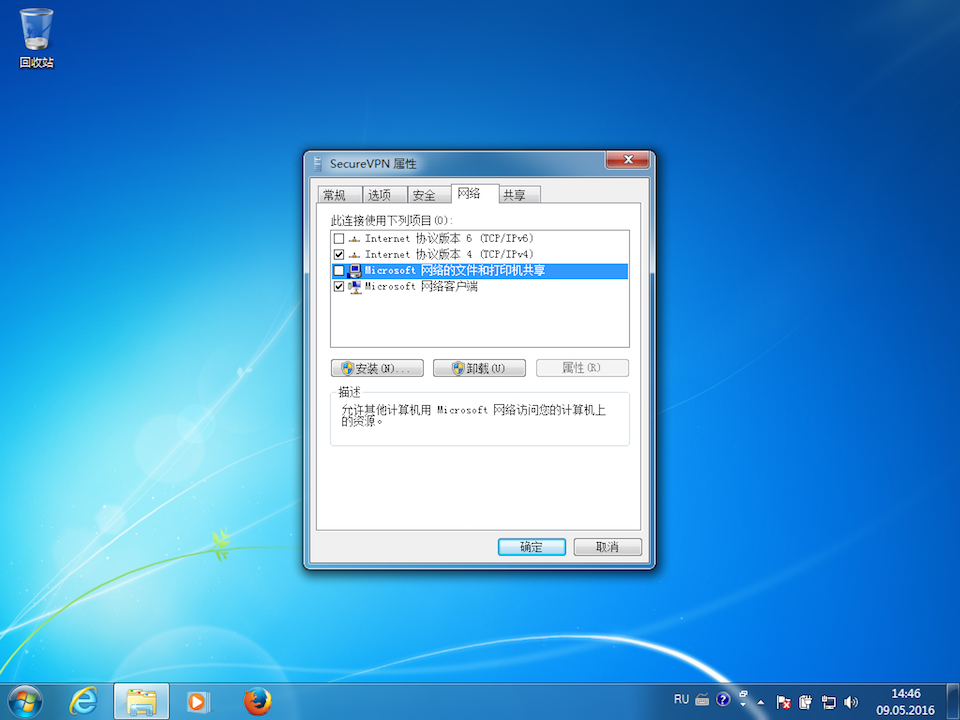Close the SecureVPN 属性 dialog

pyautogui.click(x=628, y=159)
